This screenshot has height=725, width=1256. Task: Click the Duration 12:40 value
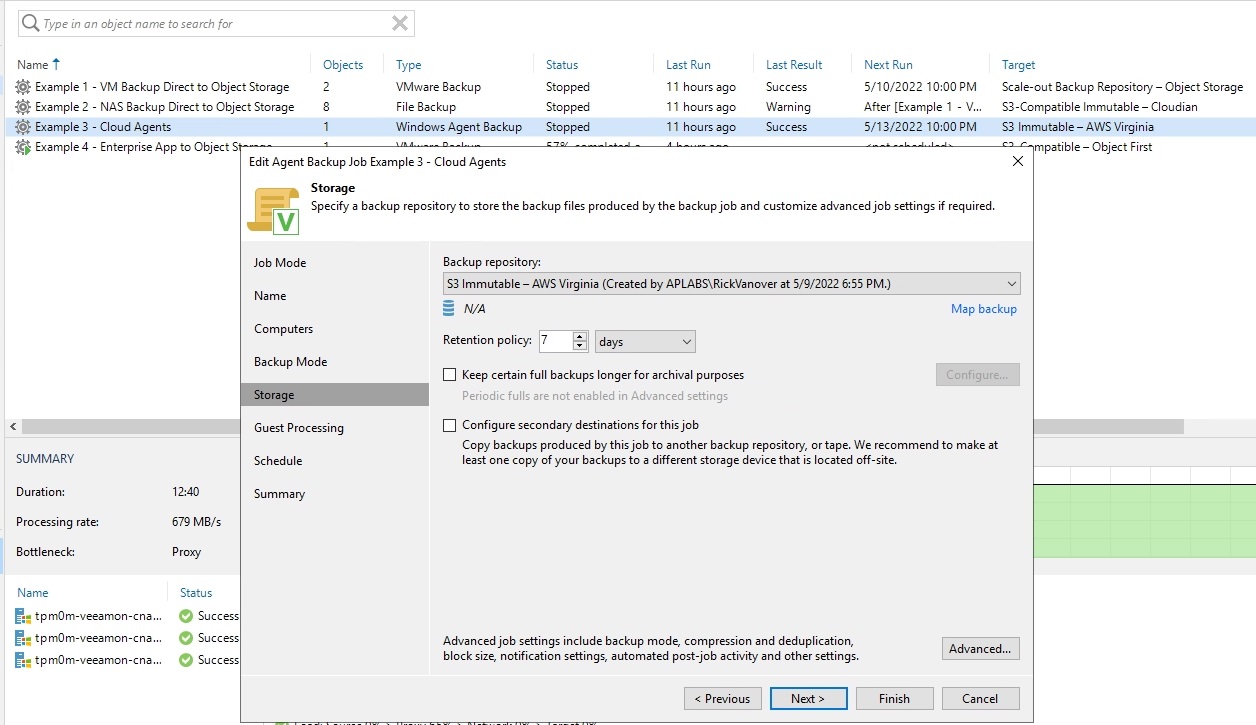pos(185,492)
